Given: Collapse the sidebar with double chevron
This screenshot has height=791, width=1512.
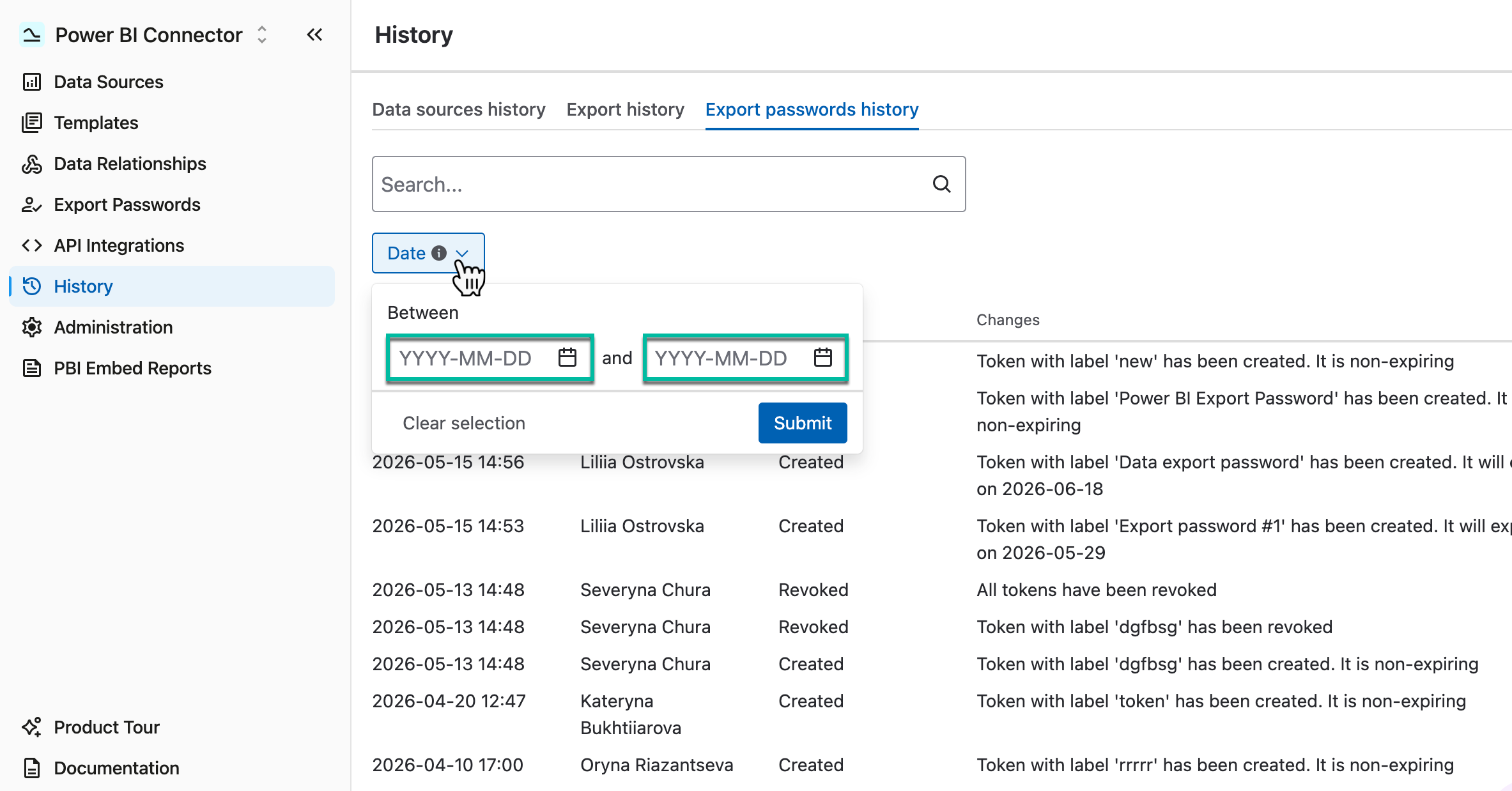Looking at the screenshot, I should [314, 35].
